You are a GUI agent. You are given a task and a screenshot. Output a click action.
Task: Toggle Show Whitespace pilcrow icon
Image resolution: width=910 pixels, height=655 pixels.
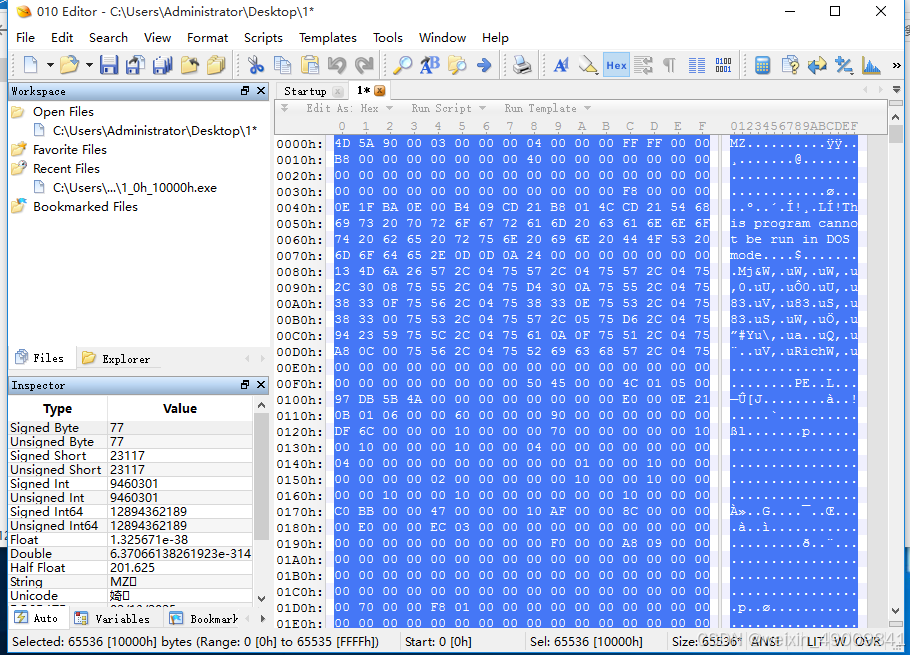[669, 65]
